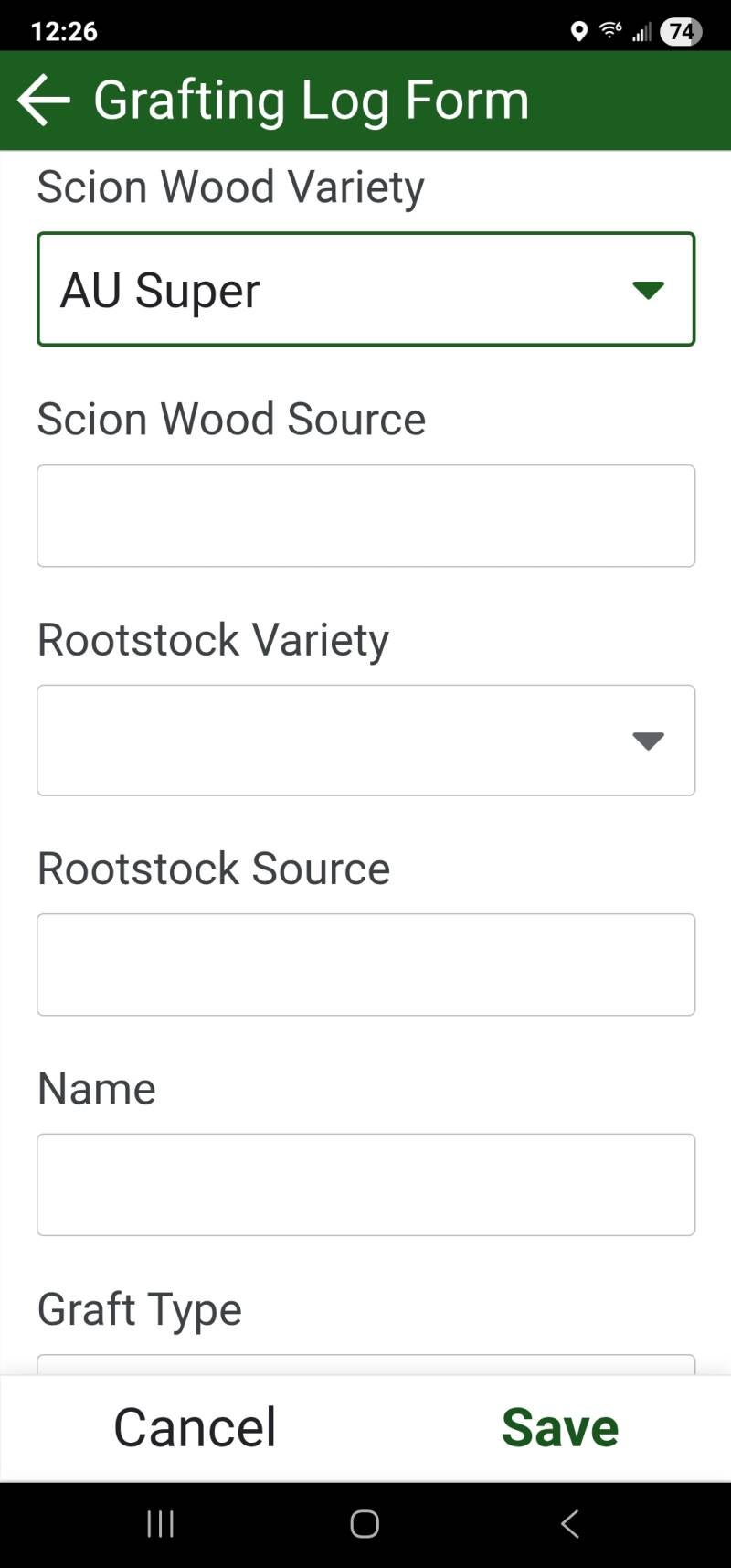Save the grafting log entry
The height and width of the screenshot is (1568, 731).
[x=560, y=1426]
